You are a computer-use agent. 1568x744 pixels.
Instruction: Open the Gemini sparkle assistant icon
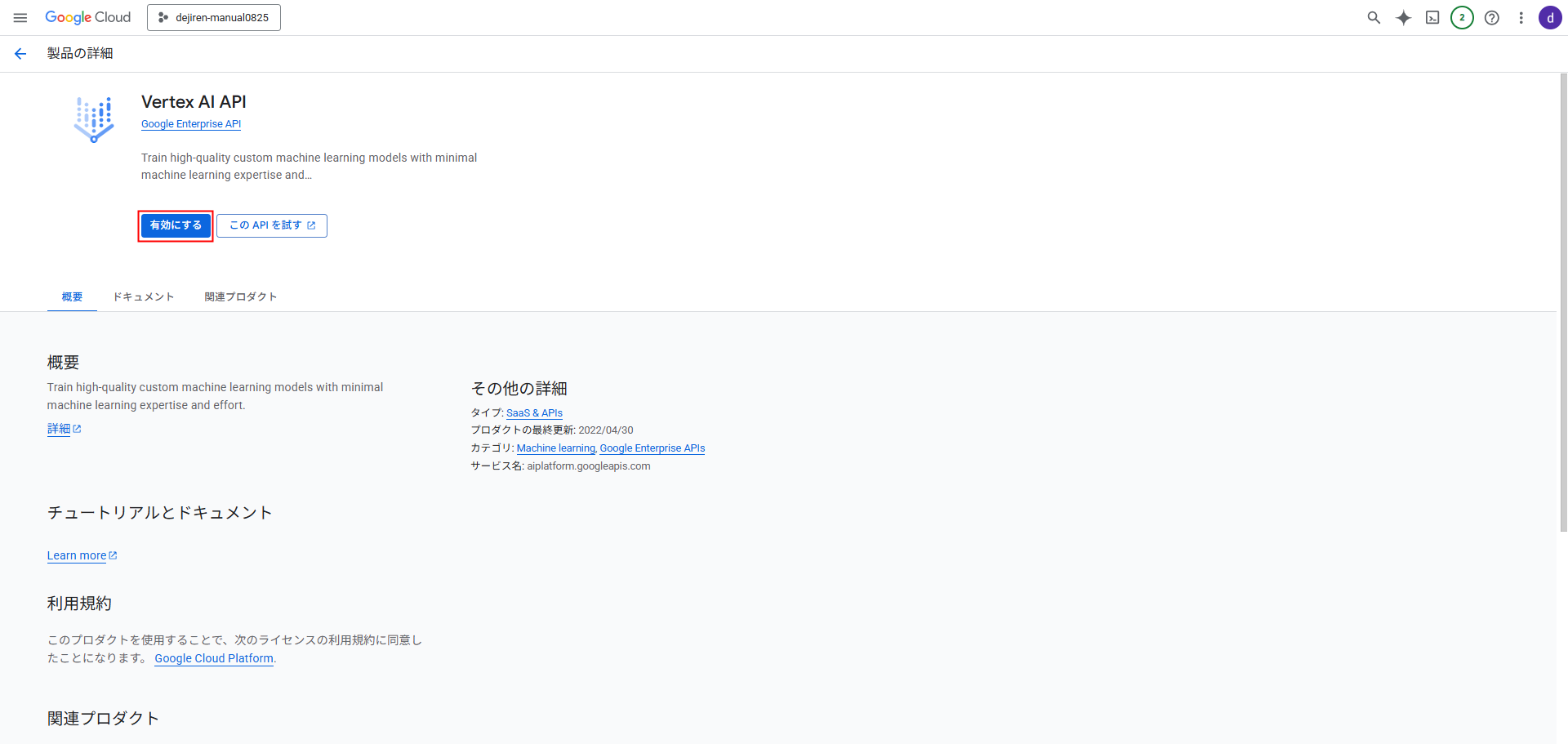tap(1403, 17)
